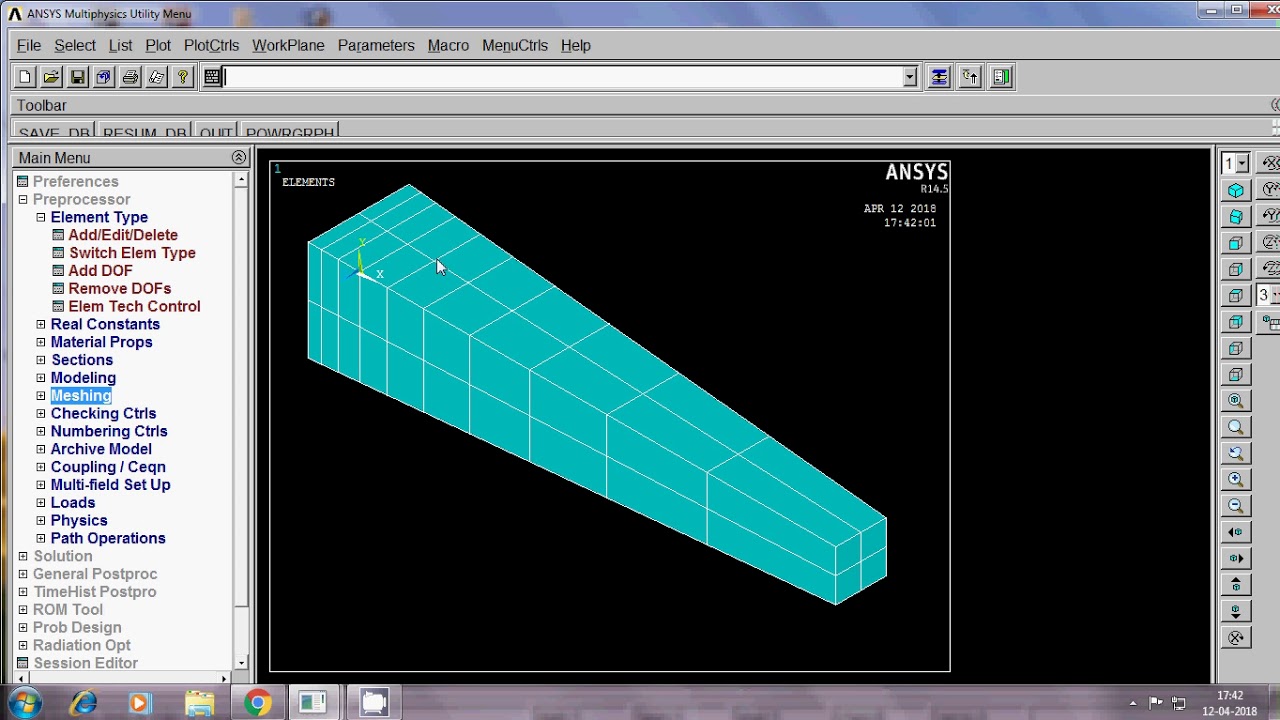Raise hidden windows icon next to command bar
The image size is (1280, 720).
[938, 77]
